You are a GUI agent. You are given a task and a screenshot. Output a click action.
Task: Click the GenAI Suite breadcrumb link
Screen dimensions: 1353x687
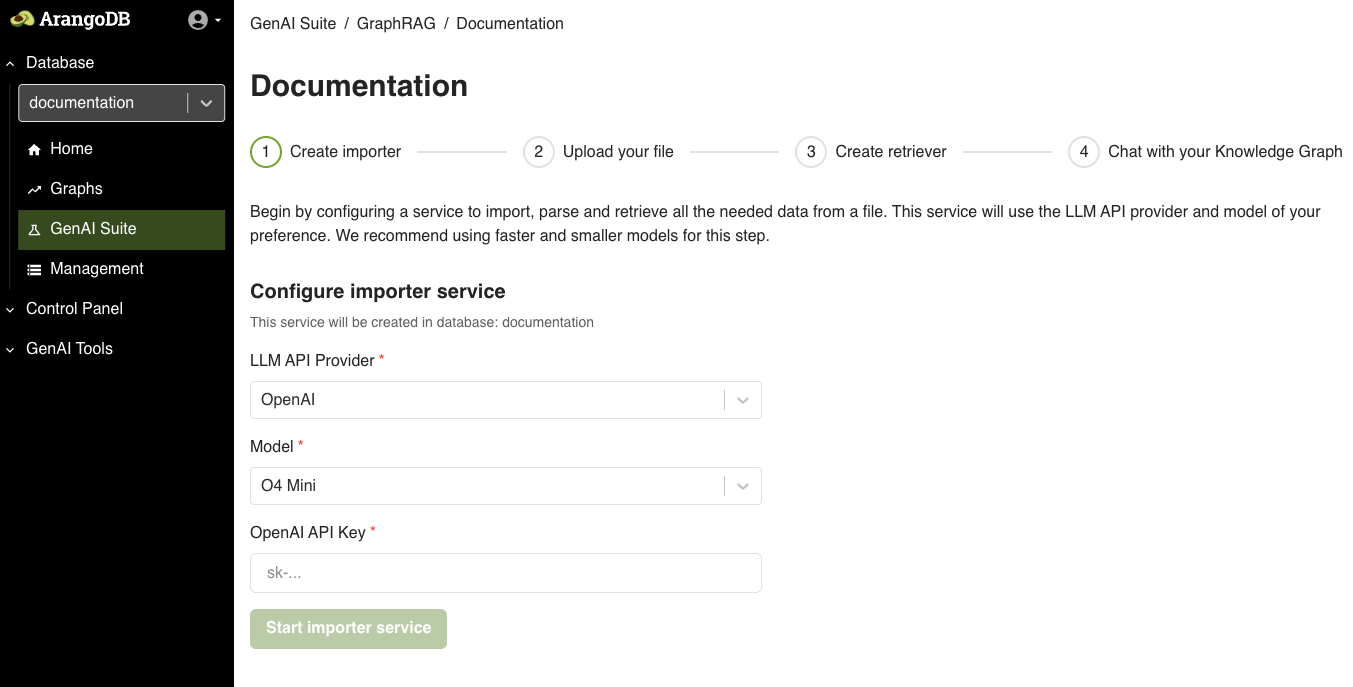pyautogui.click(x=293, y=23)
